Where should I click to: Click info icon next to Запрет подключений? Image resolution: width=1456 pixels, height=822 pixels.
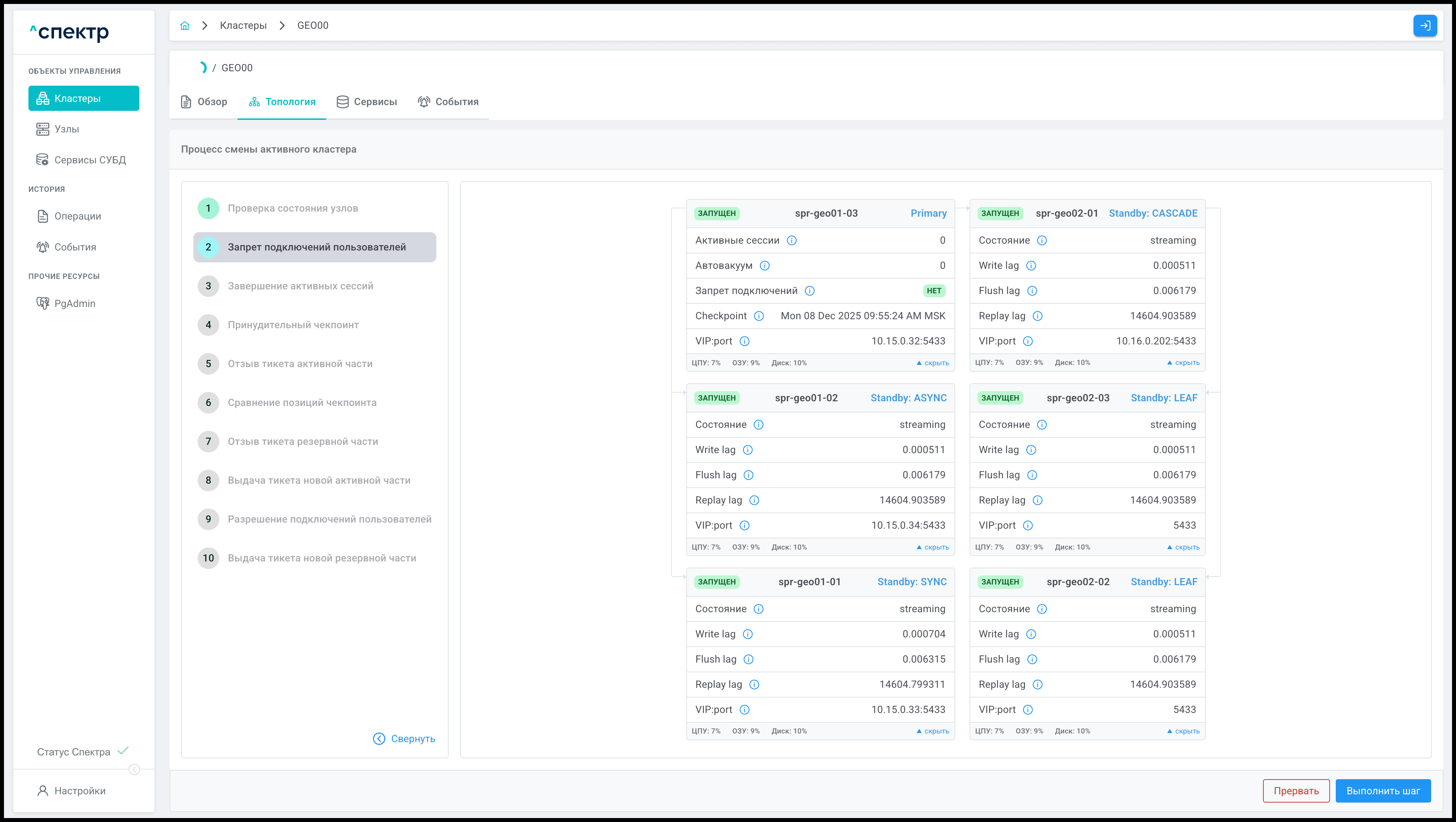809,291
